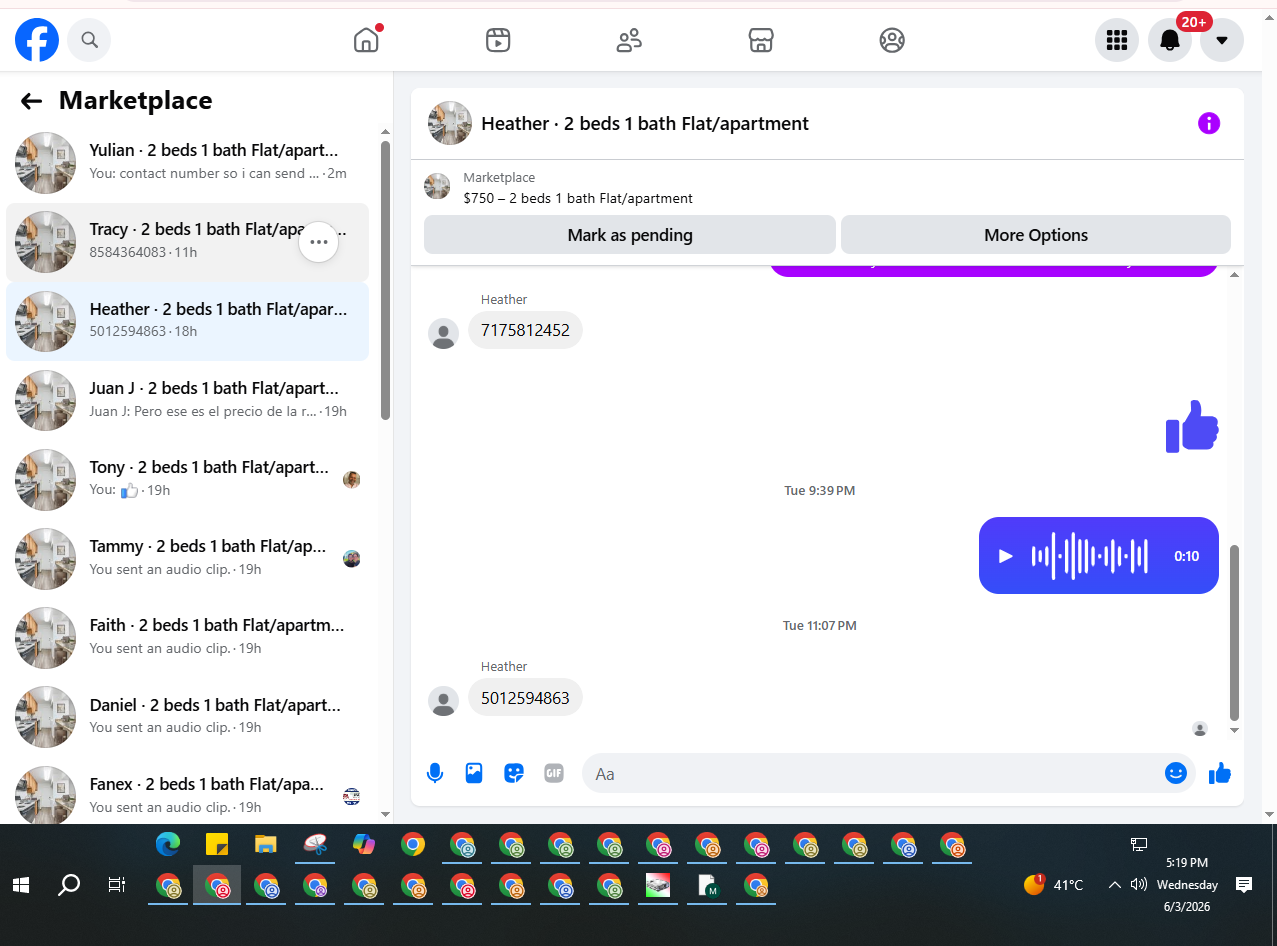Image resolution: width=1277 pixels, height=946 pixels.
Task: Click the attach photo icon
Action: pyautogui.click(x=474, y=773)
